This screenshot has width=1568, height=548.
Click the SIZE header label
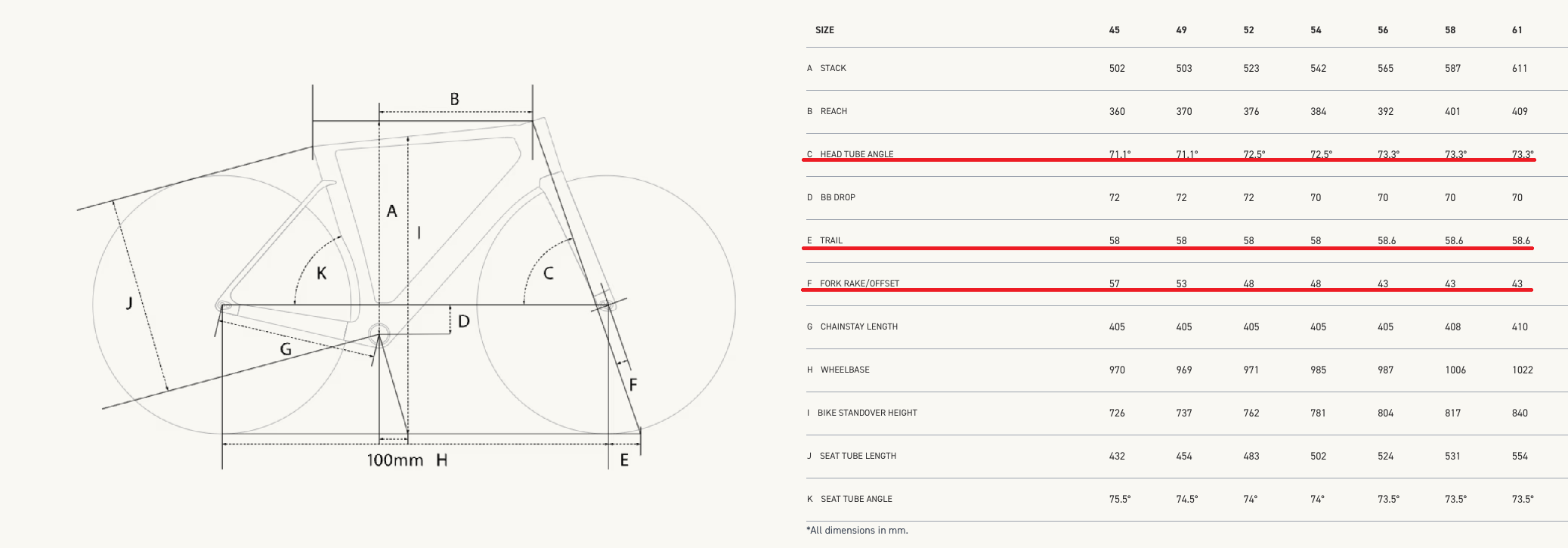tap(824, 30)
